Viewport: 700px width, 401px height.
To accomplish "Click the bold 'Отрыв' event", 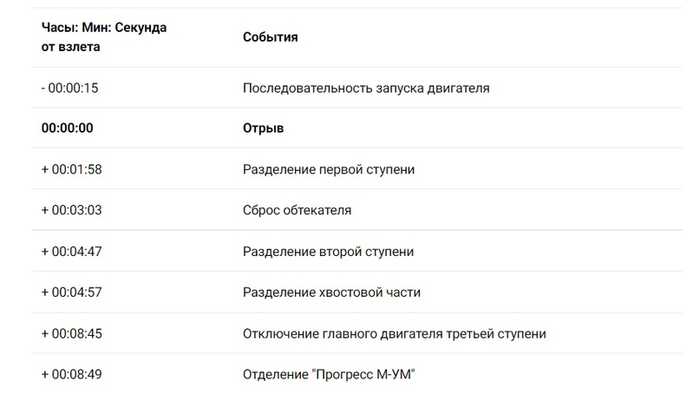I will point(263,129).
